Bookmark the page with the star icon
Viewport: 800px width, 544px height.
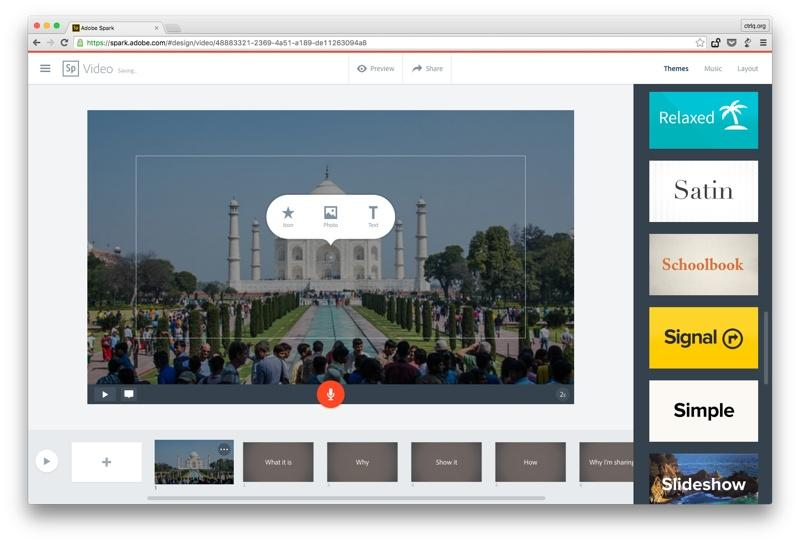[700, 43]
